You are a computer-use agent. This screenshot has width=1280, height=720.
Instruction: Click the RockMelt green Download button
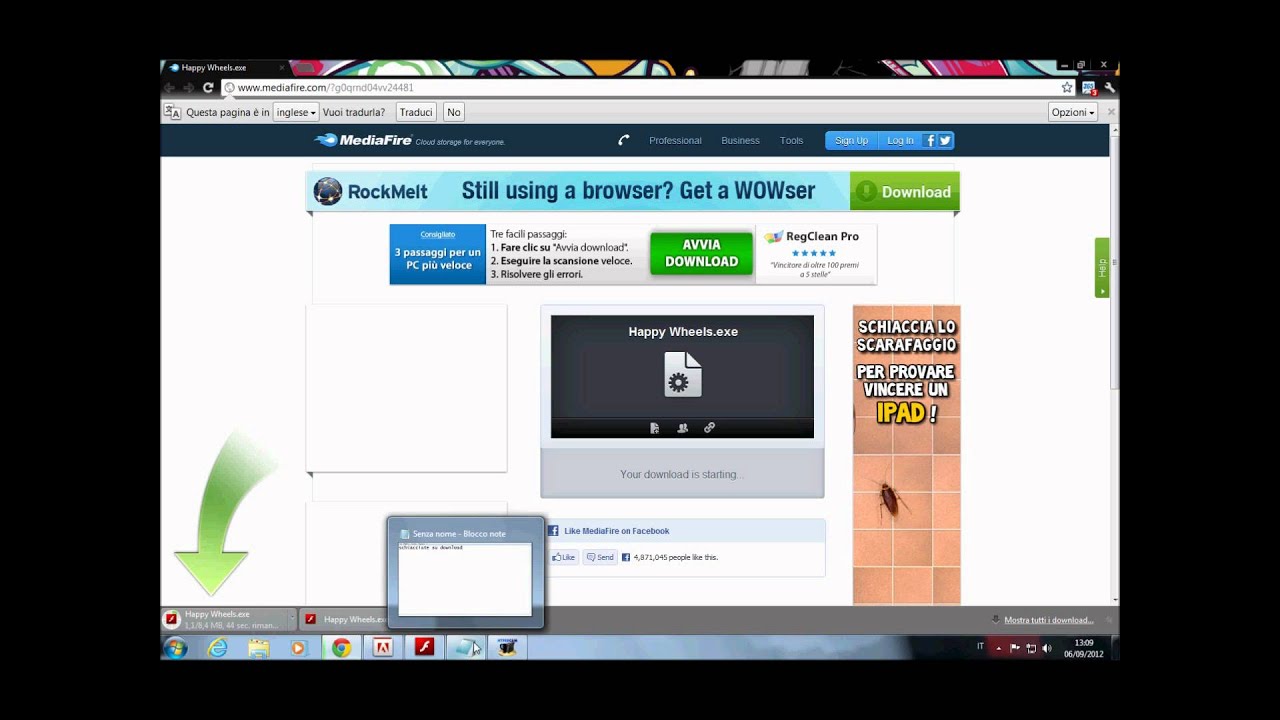(904, 191)
